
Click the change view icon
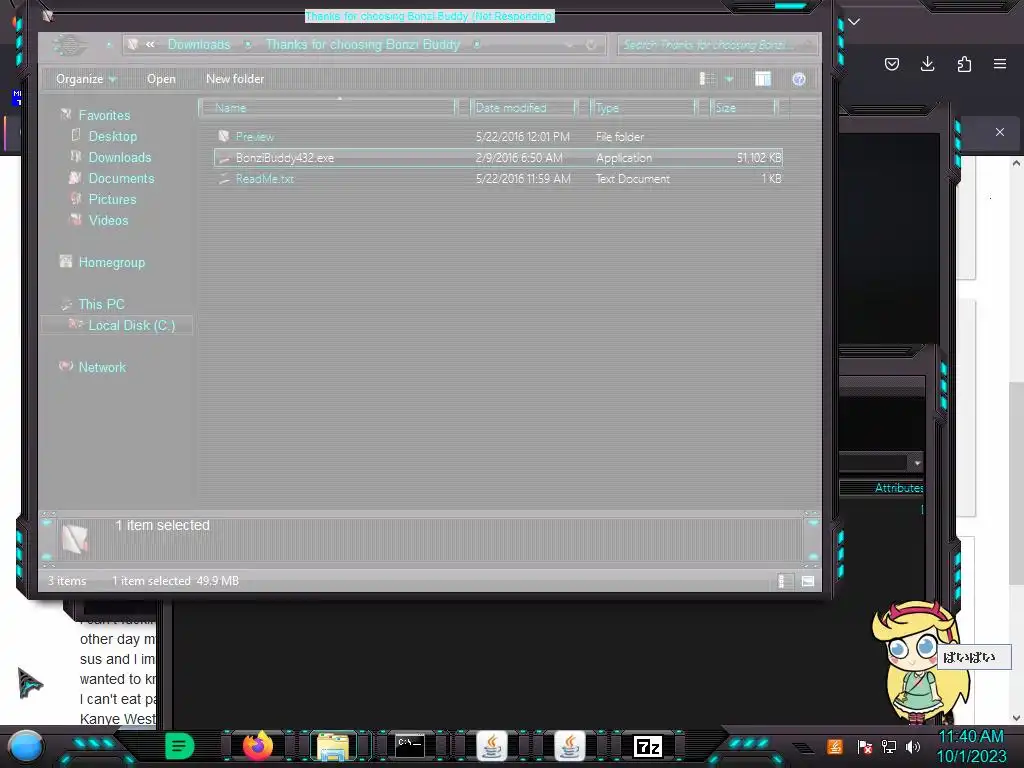707,79
